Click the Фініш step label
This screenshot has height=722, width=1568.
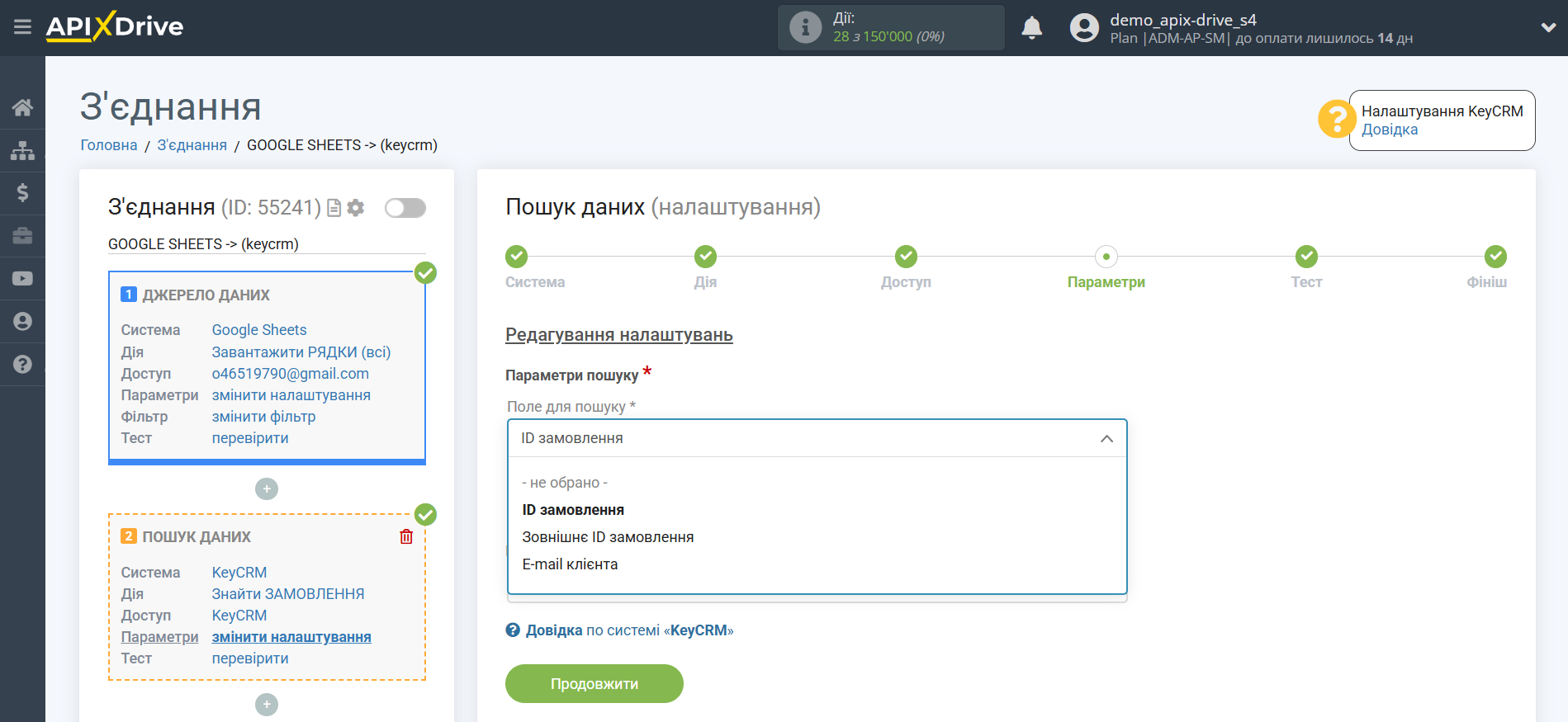pyautogui.click(x=1487, y=282)
